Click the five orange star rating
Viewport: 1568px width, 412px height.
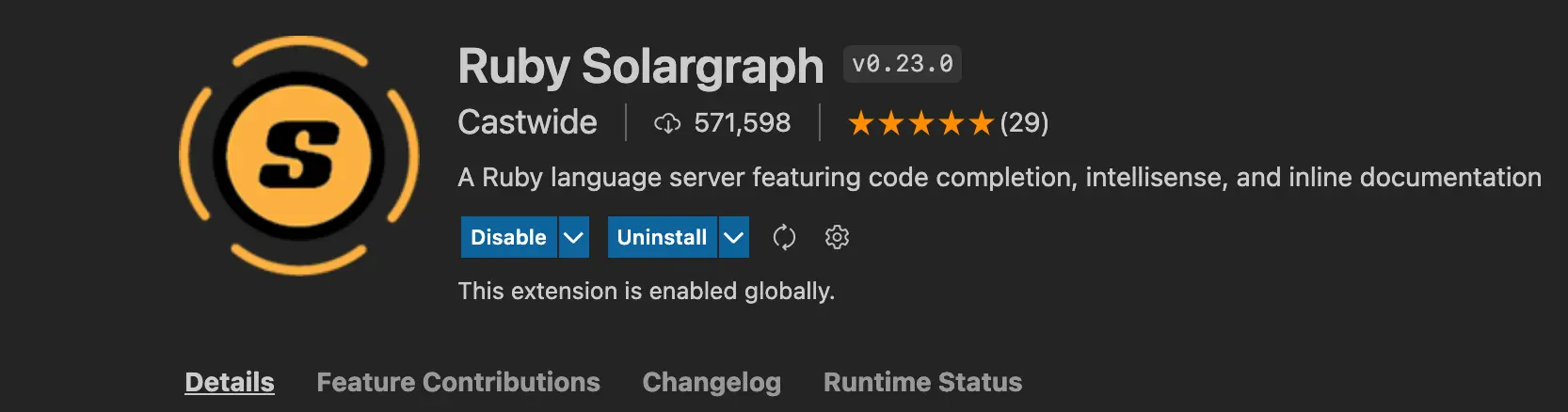(920, 123)
